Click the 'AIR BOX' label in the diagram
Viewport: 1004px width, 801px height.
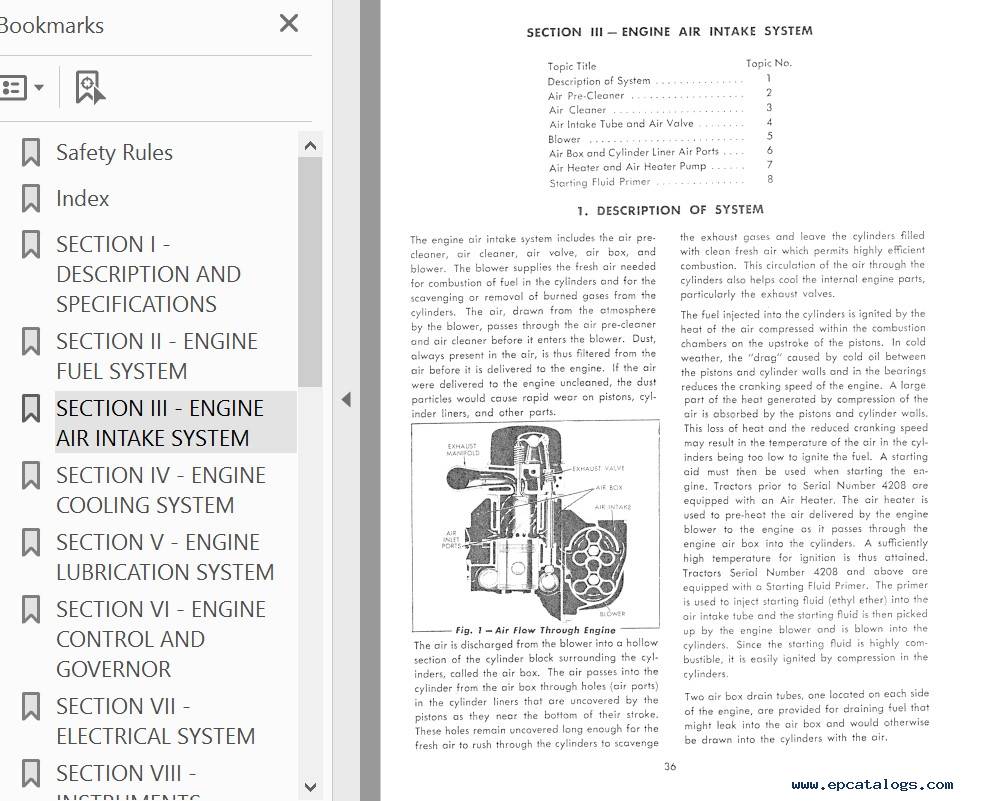point(609,487)
